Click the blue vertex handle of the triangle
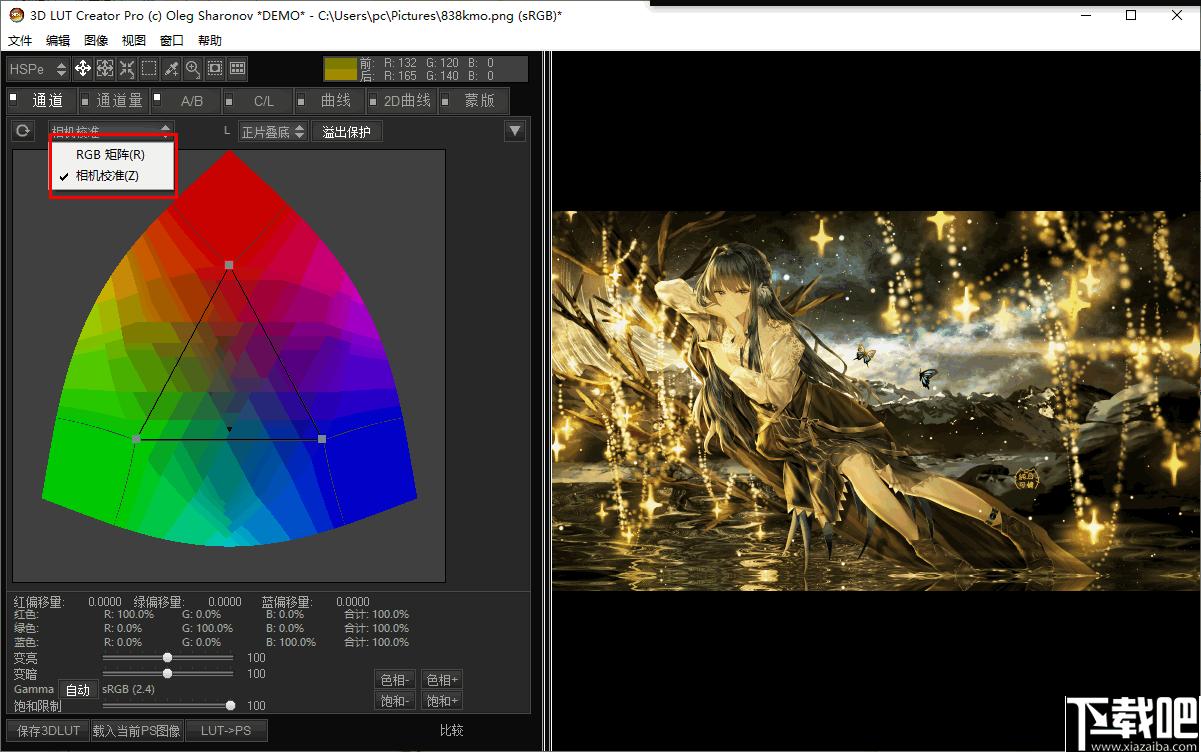 [322, 439]
